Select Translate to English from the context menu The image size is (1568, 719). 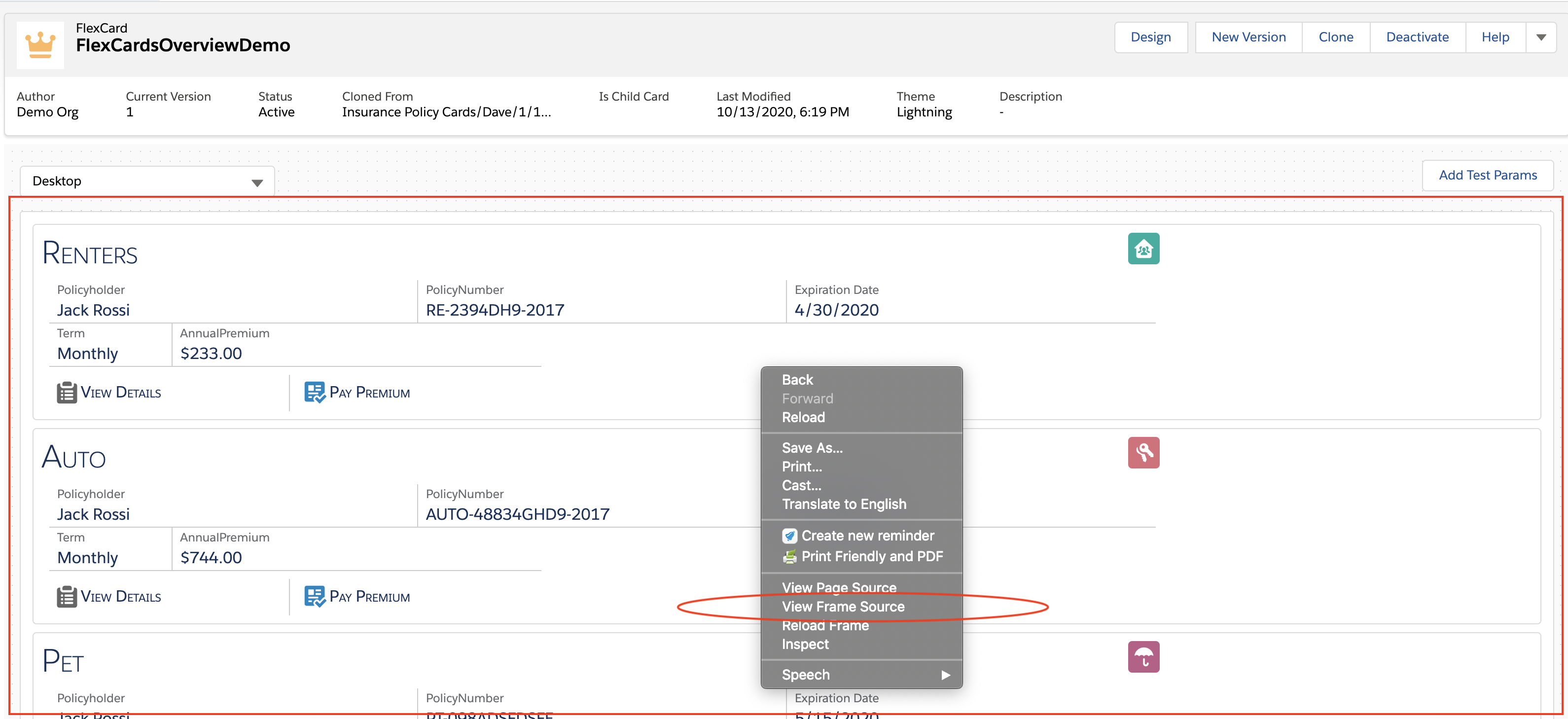click(x=845, y=503)
